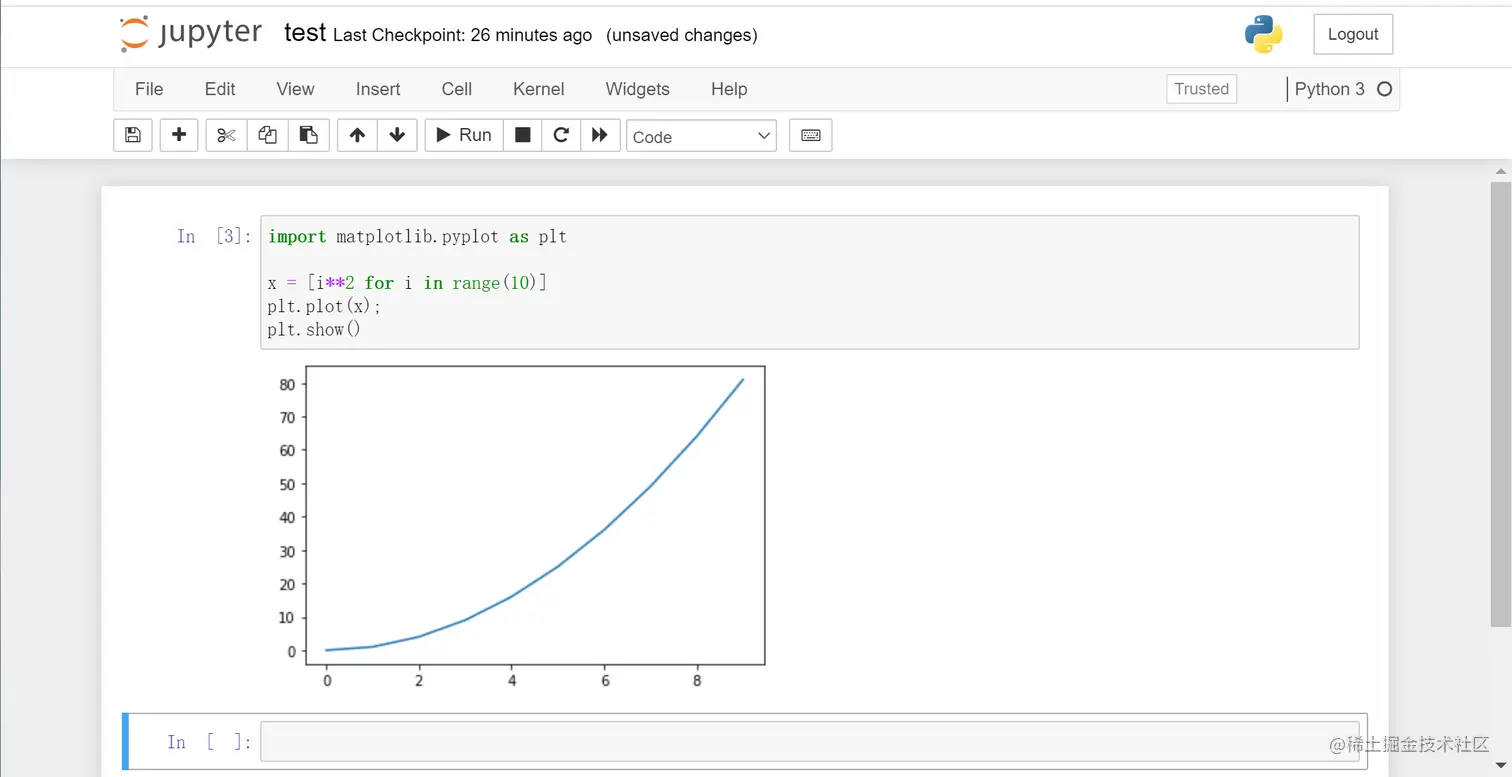This screenshot has width=1512, height=777.
Task: Click the 'In [ ]:' empty cell prompt
Action: click(210, 742)
